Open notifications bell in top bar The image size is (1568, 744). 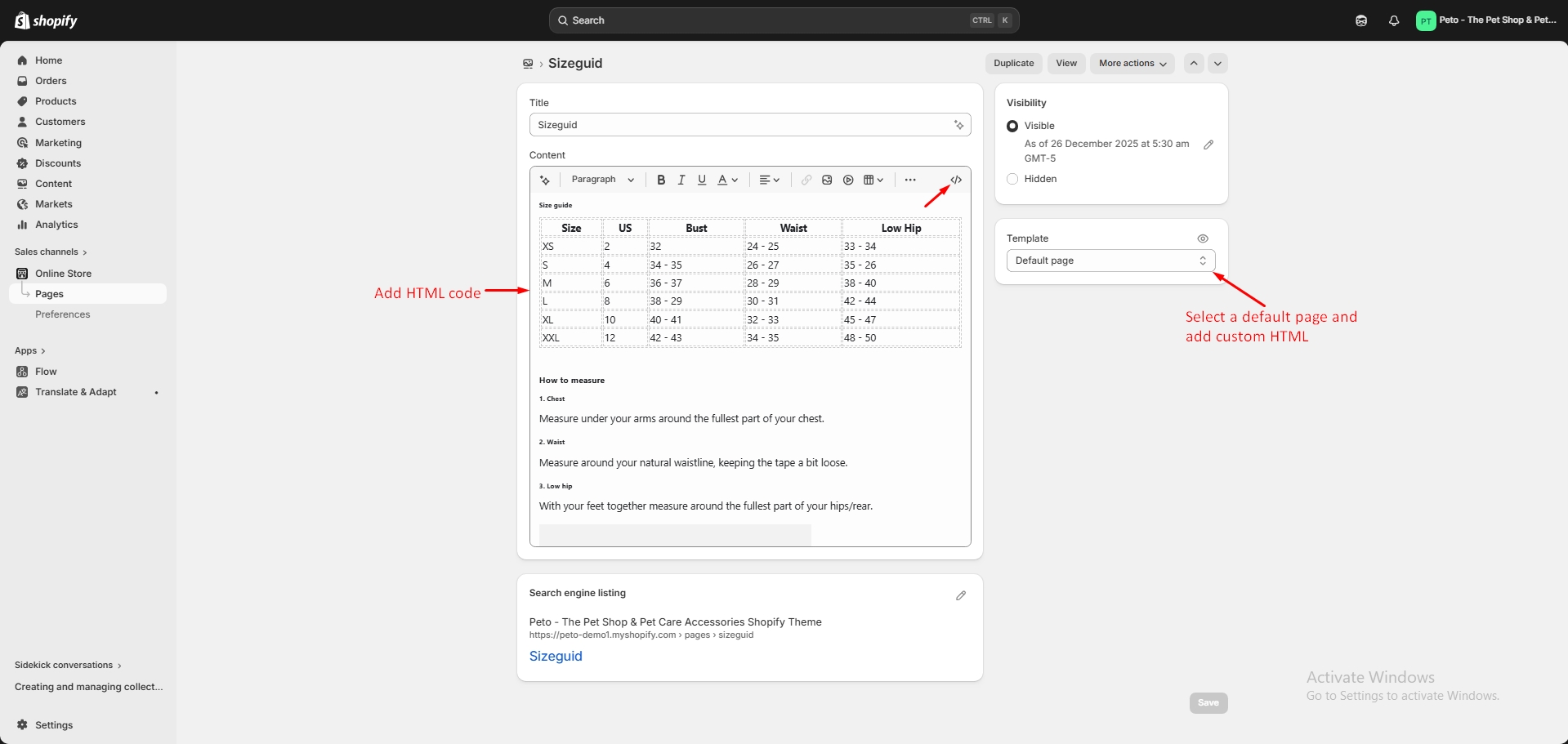tap(1394, 20)
